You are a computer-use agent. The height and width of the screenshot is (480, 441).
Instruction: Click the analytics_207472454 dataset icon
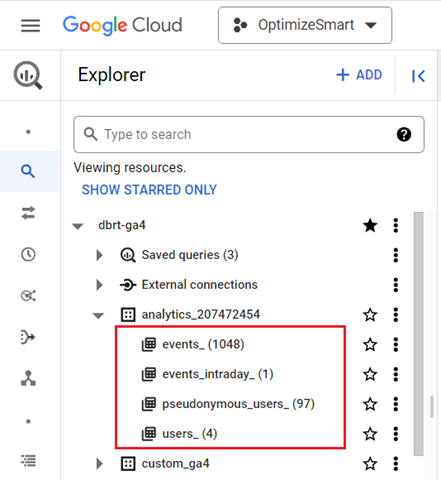(x=128, y=315)
